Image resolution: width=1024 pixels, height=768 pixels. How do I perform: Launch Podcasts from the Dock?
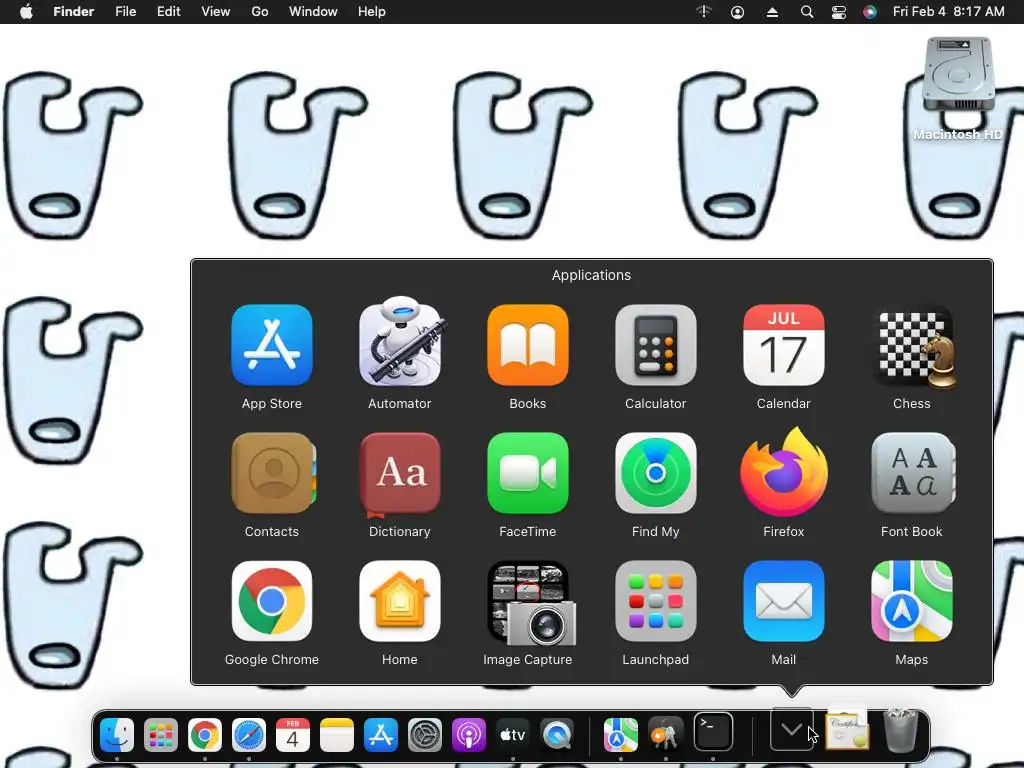[x=469, y=735]
